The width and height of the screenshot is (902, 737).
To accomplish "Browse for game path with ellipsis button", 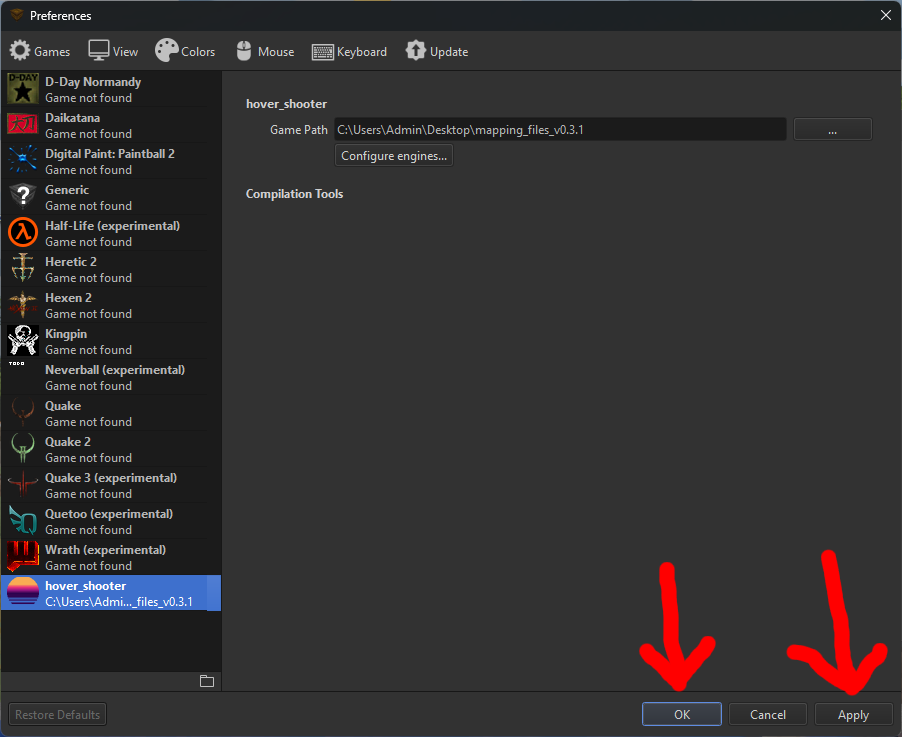I will pos(832,130).
